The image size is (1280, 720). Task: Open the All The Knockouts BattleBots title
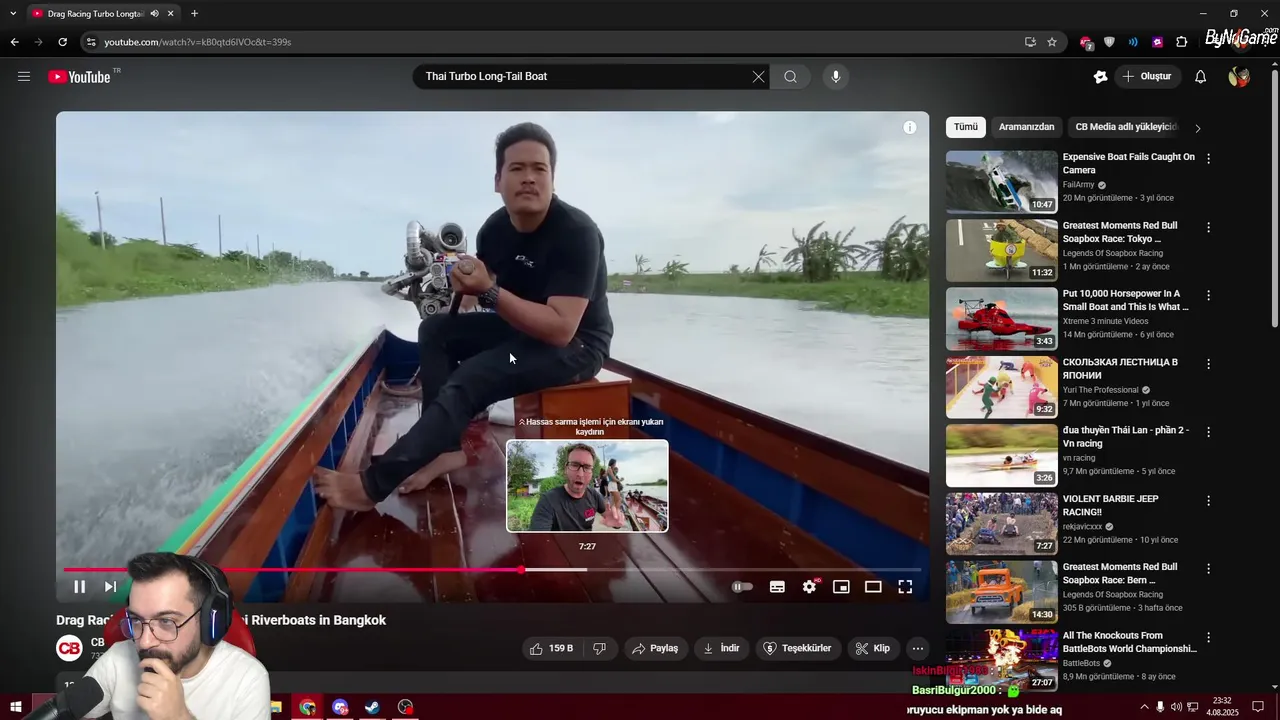(x=1129, y=642)
